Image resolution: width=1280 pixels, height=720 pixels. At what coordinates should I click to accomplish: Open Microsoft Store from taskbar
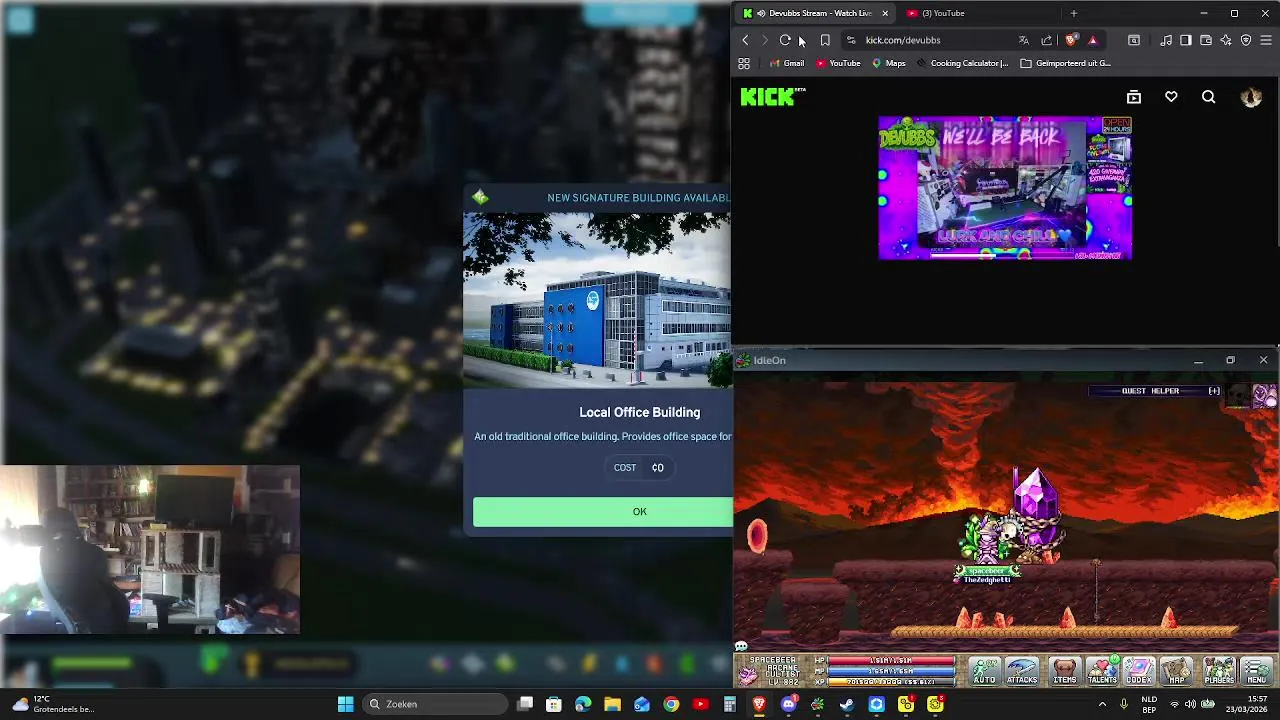pyautogui.click(x=554, y=704)
